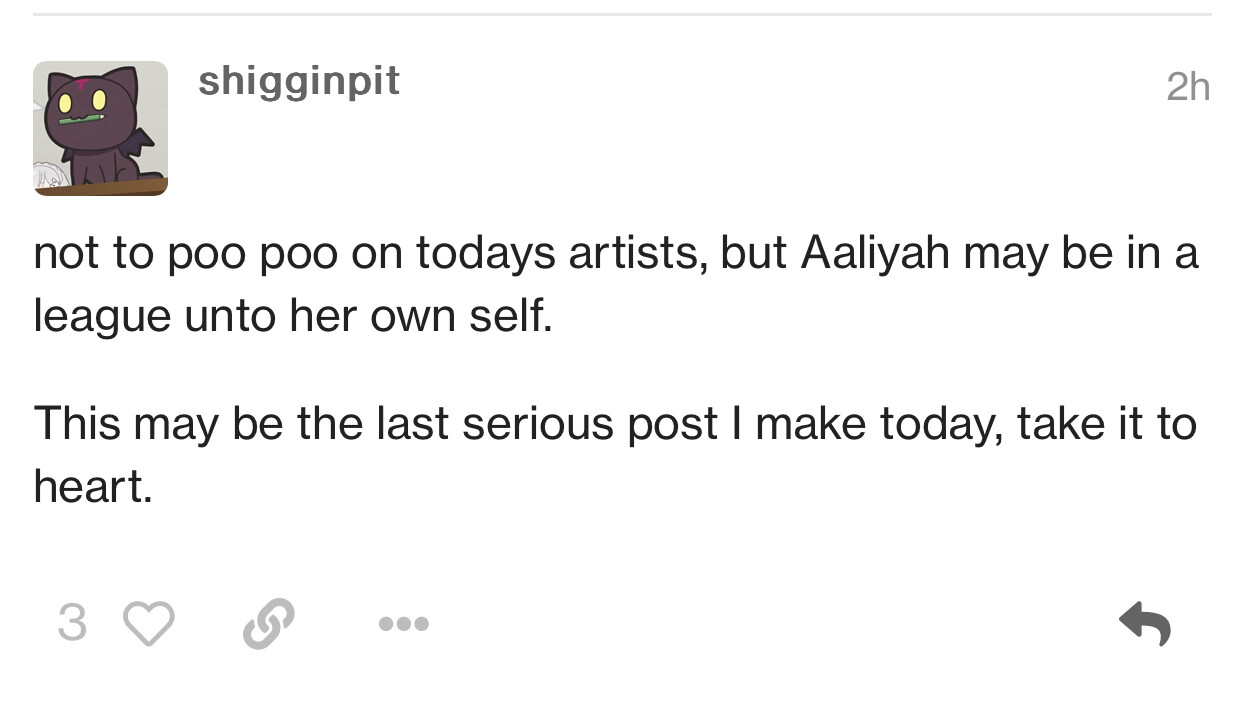
Task: View the 3 likes count
Action: pyautogui.click(x=71, y=623)
